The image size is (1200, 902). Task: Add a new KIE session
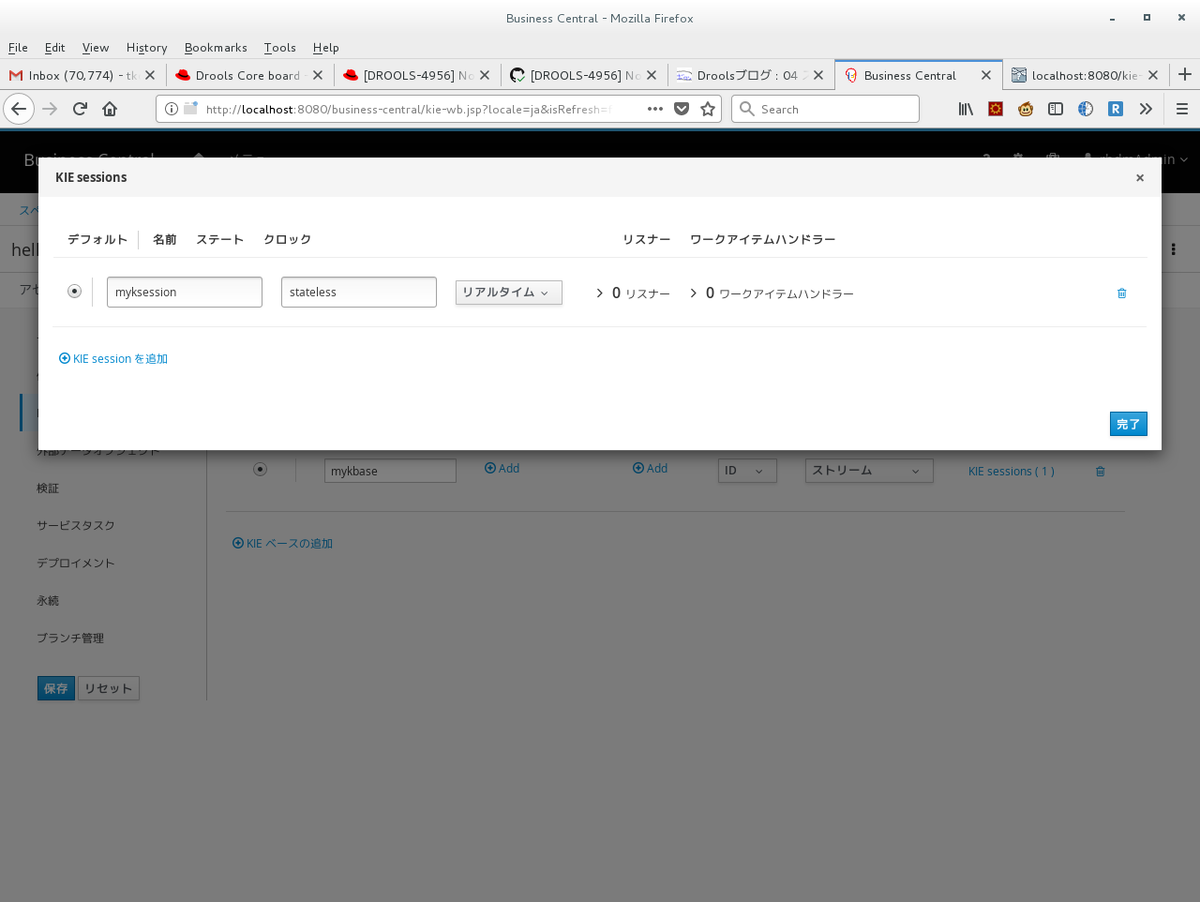[x=113, y=358]
